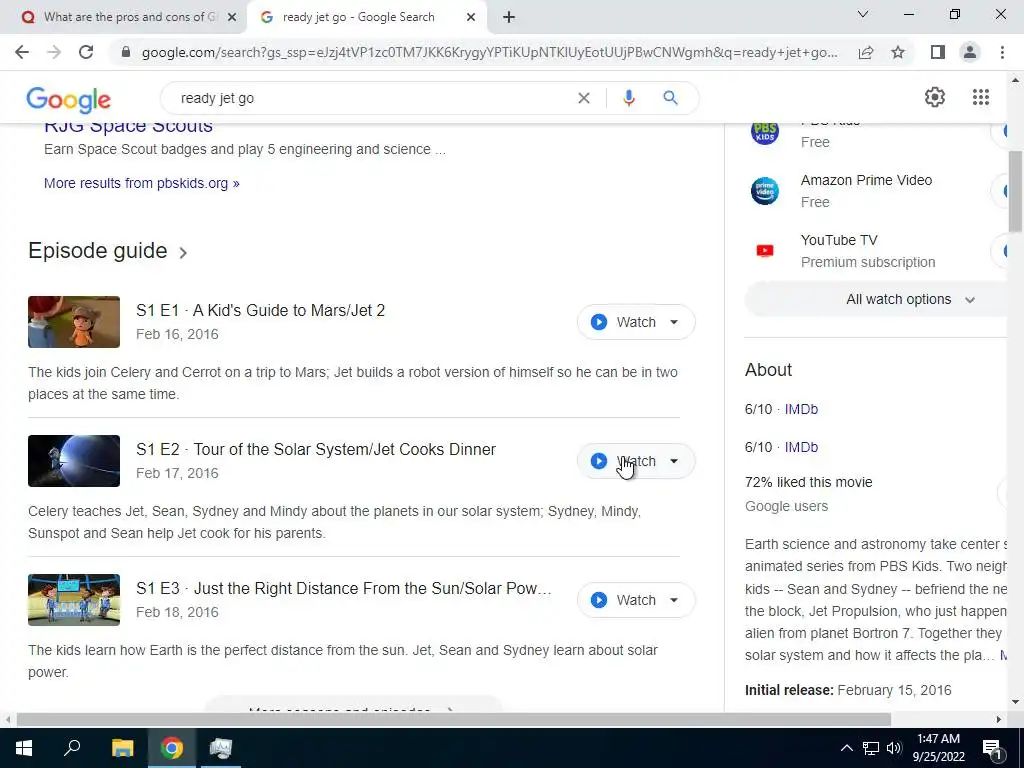
Task: Click the taskbar clock showing 1:47 AM
Action: 938,748
